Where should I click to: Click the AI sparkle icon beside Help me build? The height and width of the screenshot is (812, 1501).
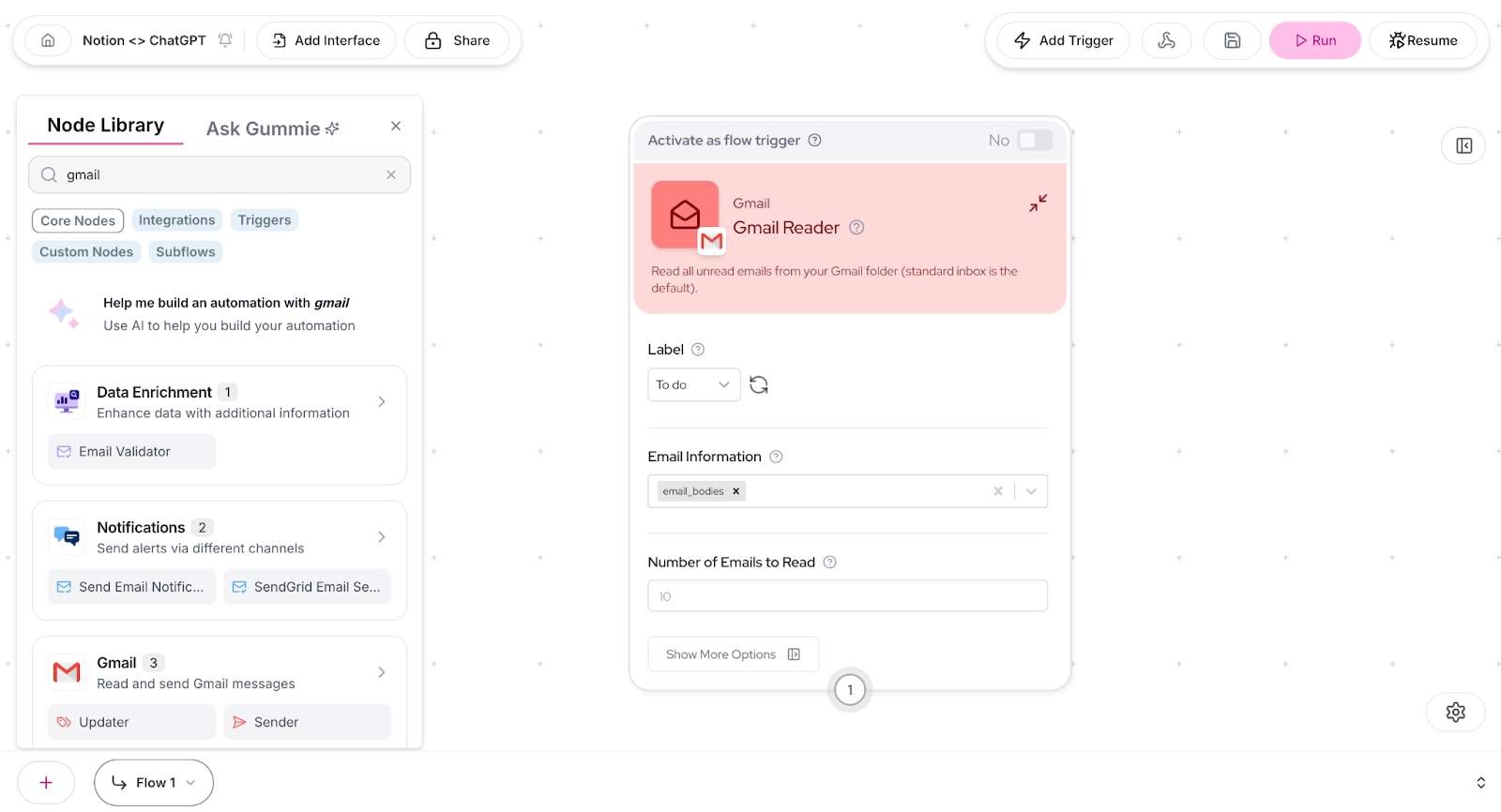[x=64, y=313]
